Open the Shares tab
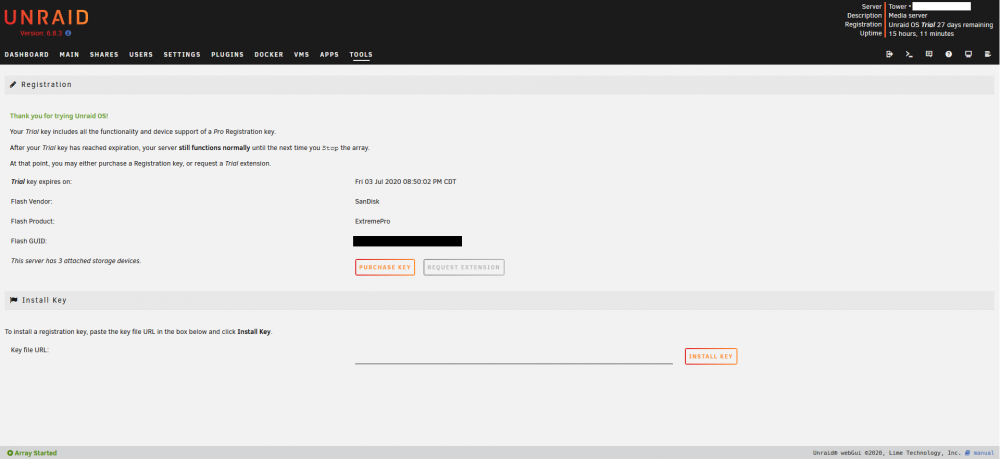The height and width of the screenshot is (459, 1000). (x=104, y=55)
